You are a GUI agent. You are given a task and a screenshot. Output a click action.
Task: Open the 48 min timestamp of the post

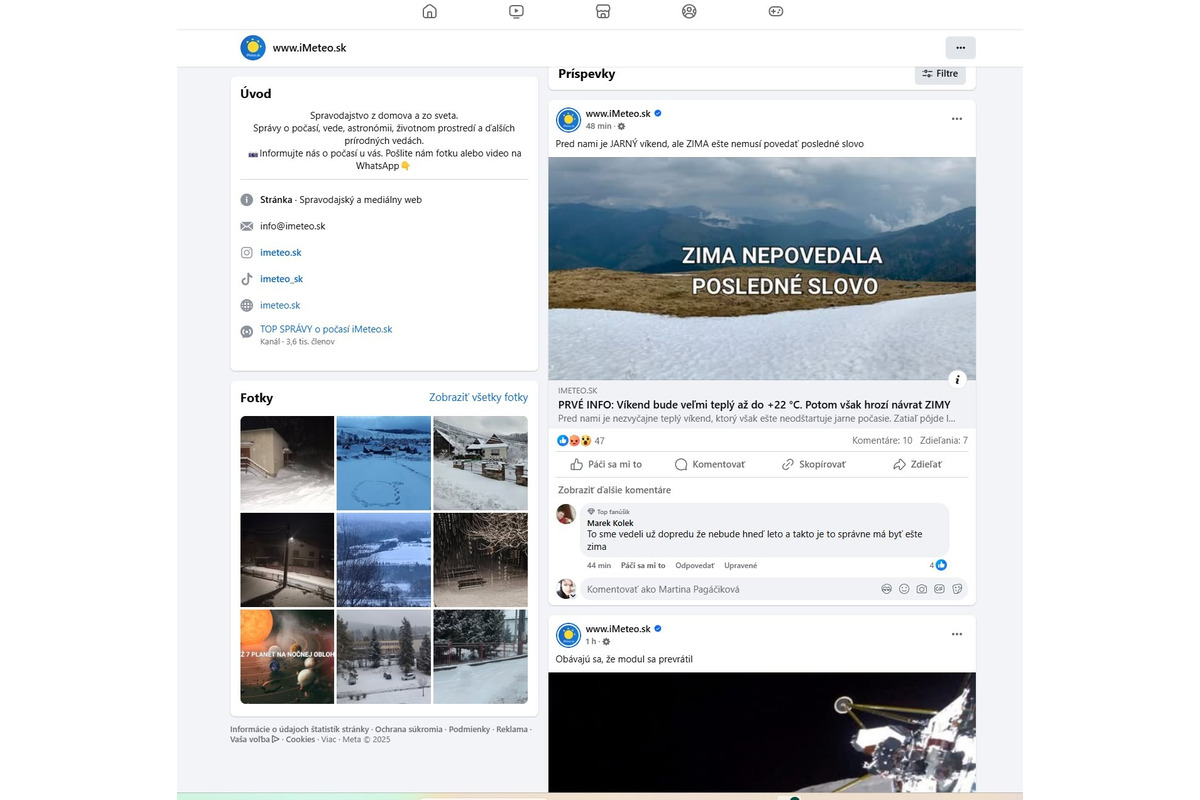click(598, 127)
